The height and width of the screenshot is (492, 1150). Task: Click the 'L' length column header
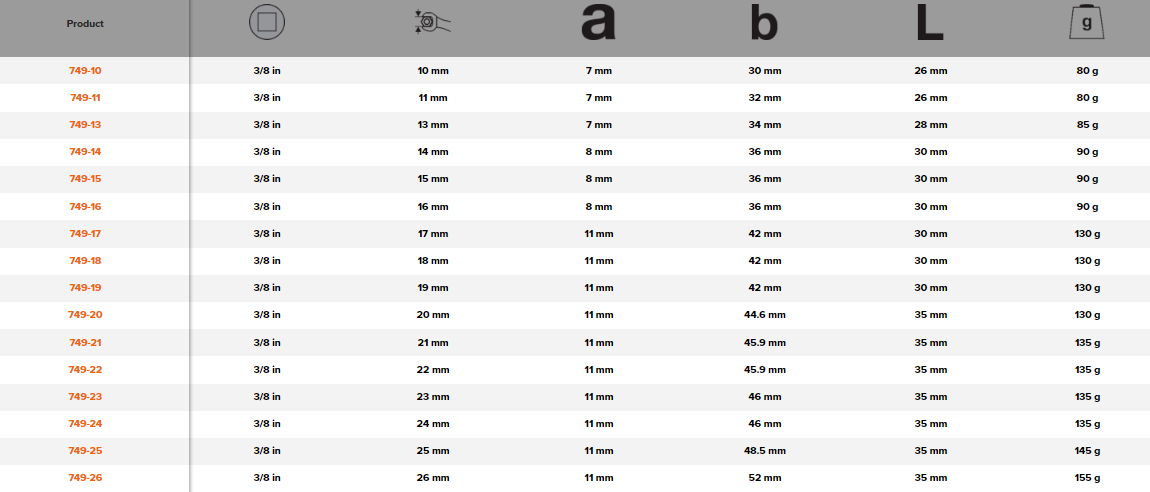tap(930, 25)
